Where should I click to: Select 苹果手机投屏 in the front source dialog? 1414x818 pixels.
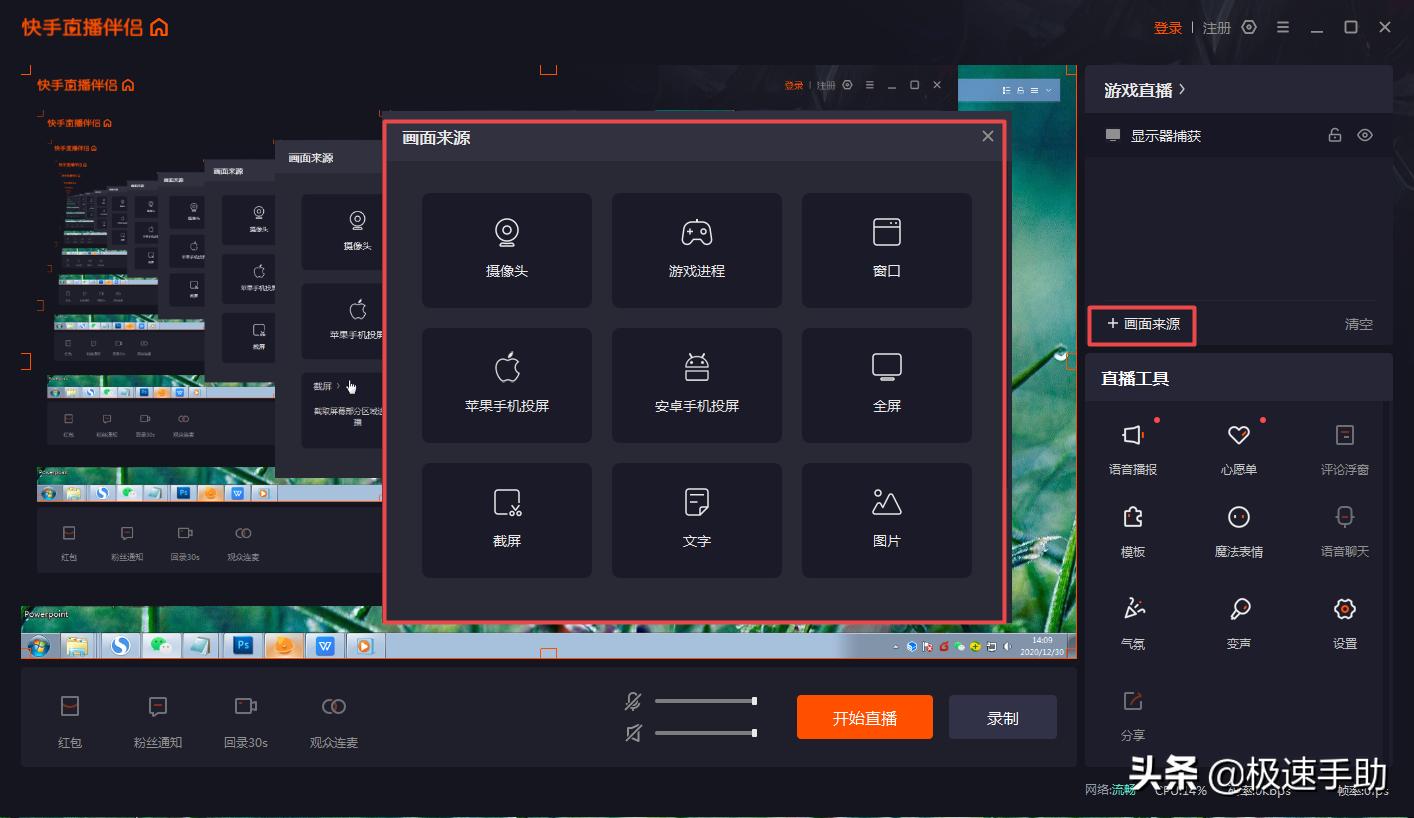click(x=506, y=385)
